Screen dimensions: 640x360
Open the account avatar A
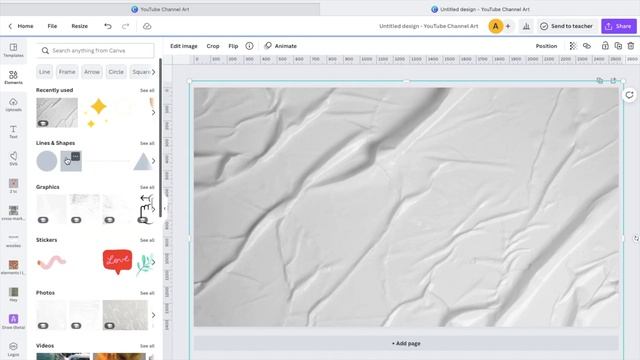click(x=496, y=26)
